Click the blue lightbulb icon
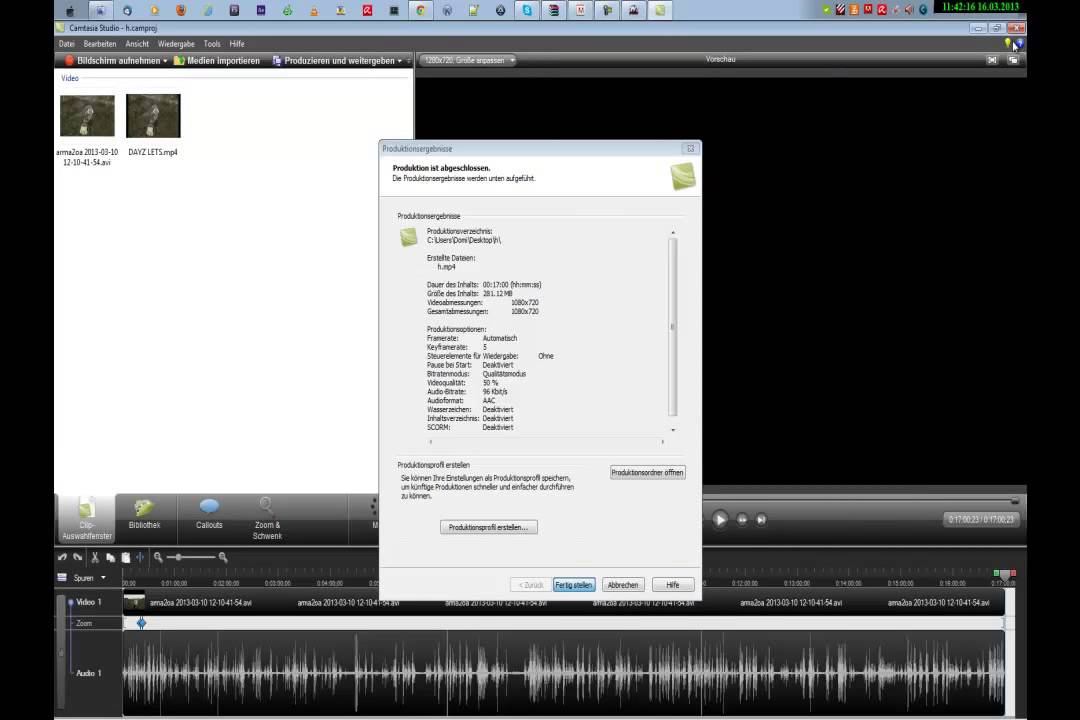 point(1019,43)
